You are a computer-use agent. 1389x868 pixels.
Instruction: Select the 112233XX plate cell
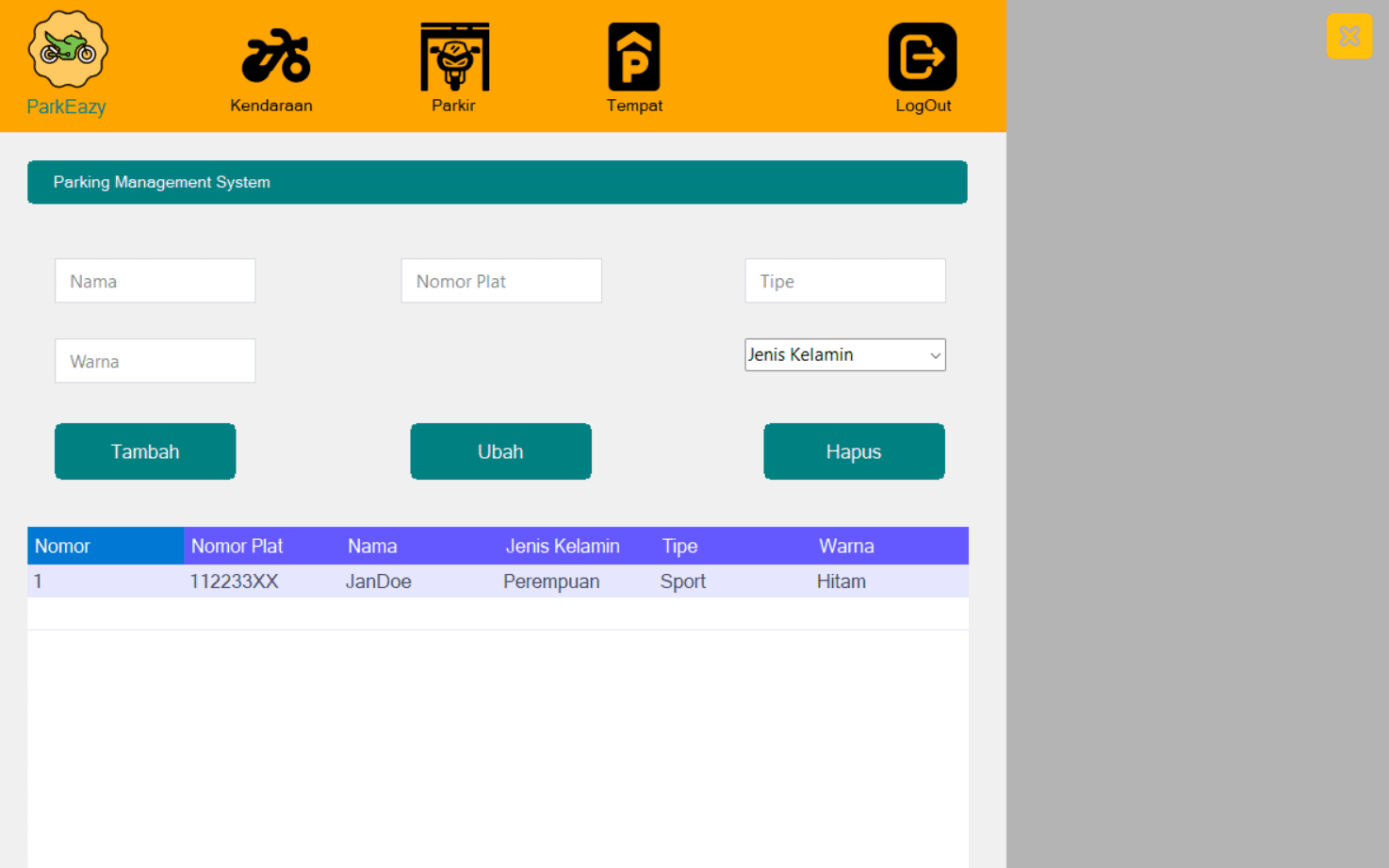[x=262, y=581]
